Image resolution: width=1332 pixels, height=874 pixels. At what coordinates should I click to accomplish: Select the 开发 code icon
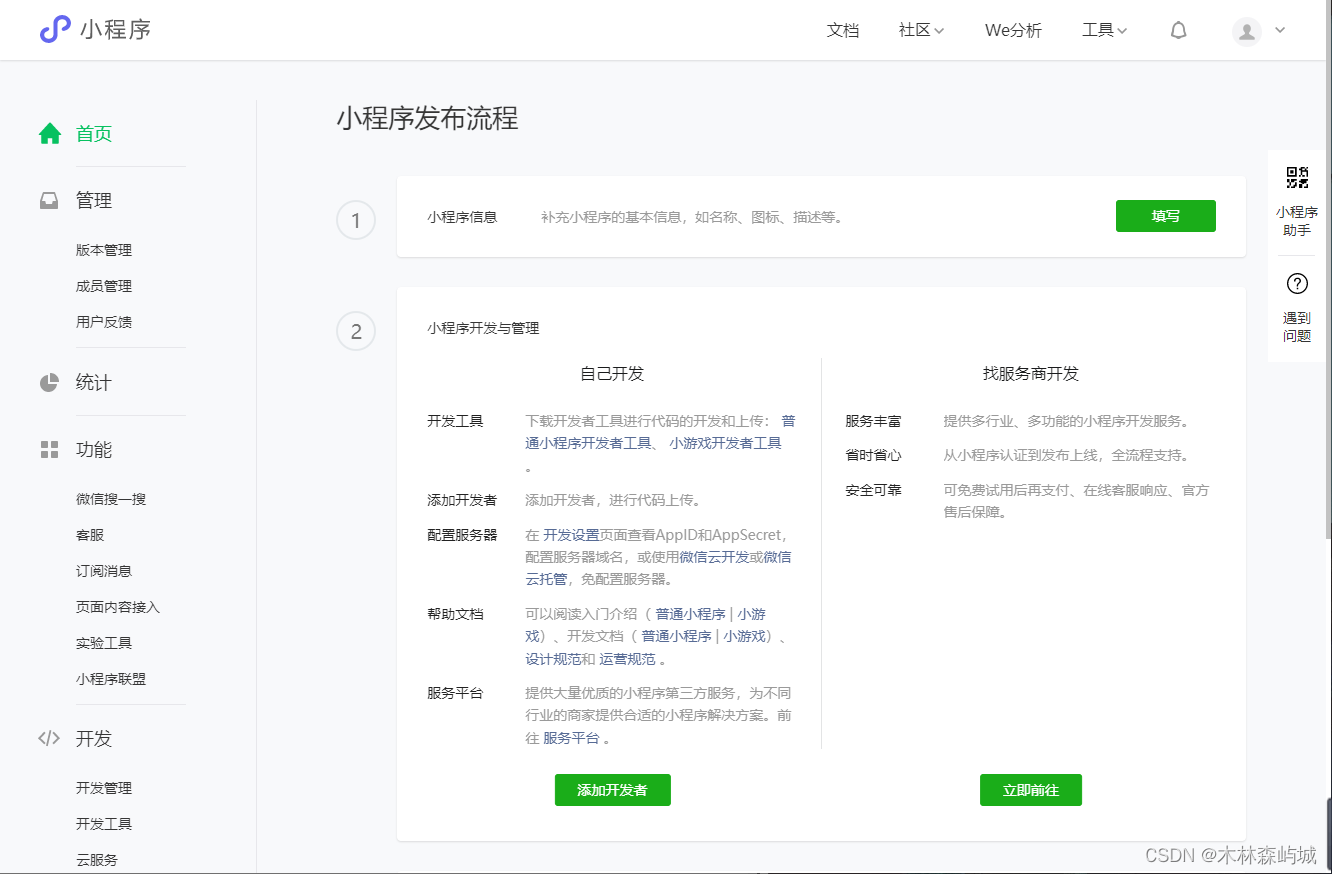[49, 738]
